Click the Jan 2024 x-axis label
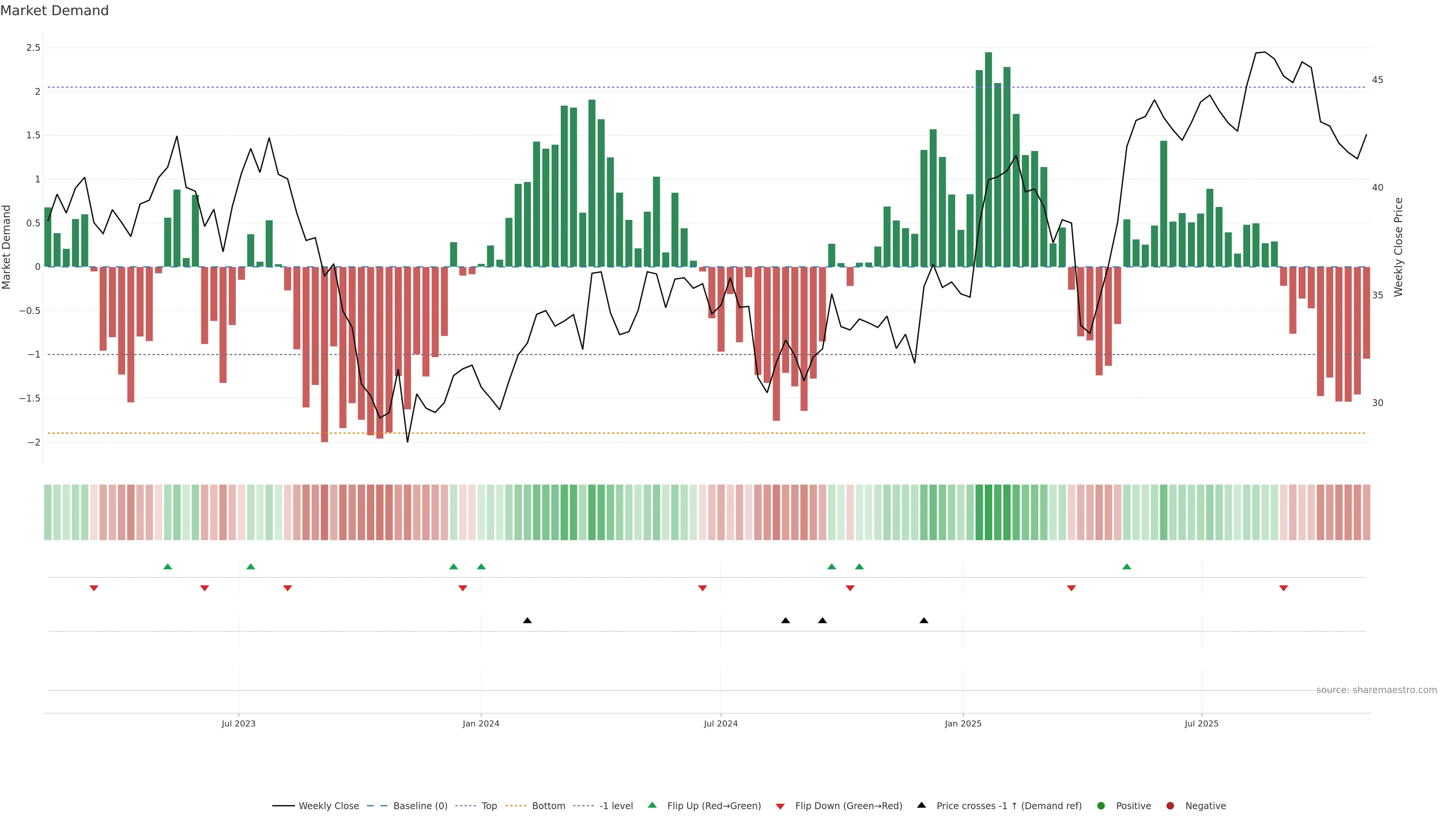 pos(480,723)
